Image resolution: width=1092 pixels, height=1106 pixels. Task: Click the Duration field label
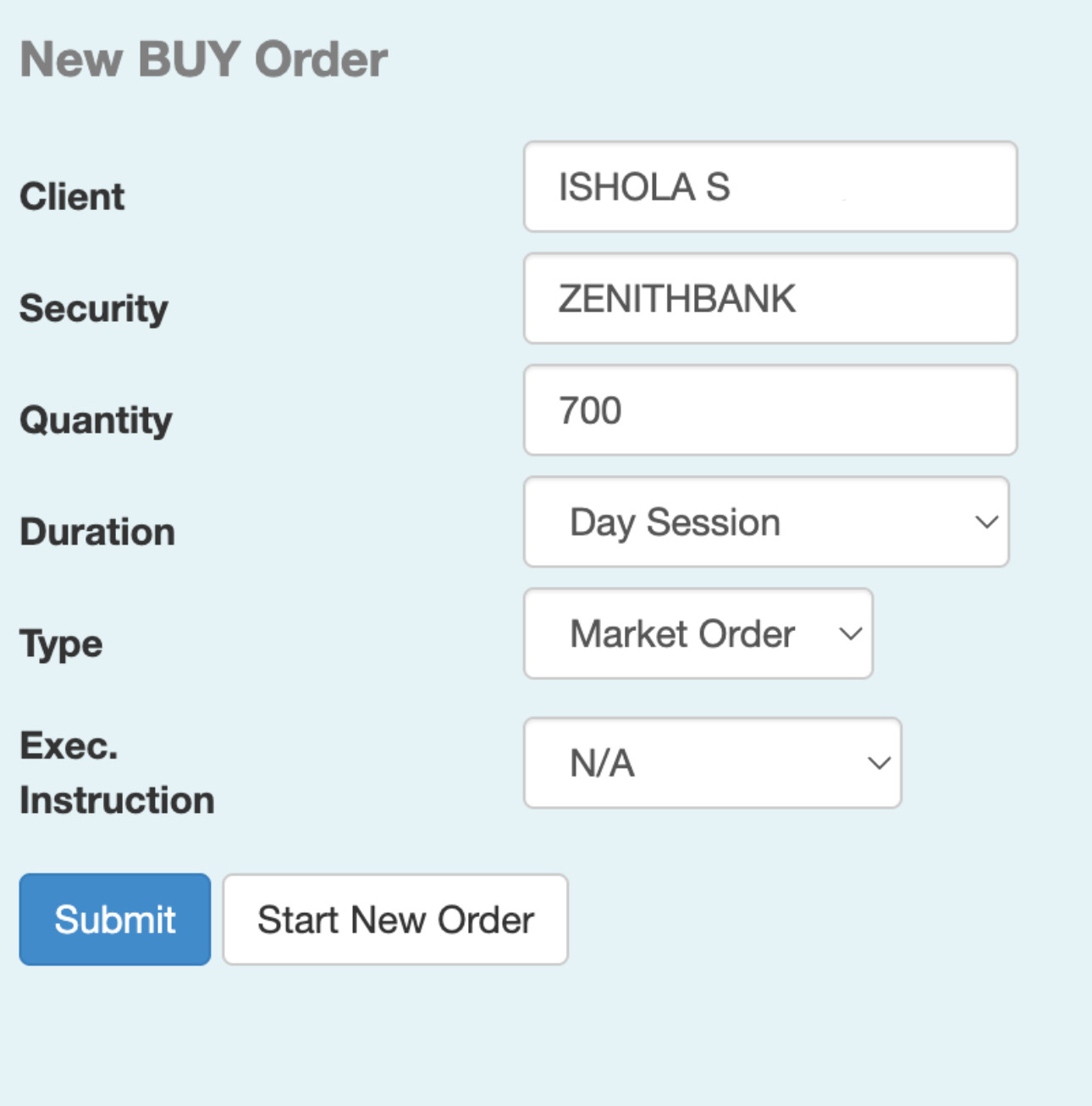[97, 532]
